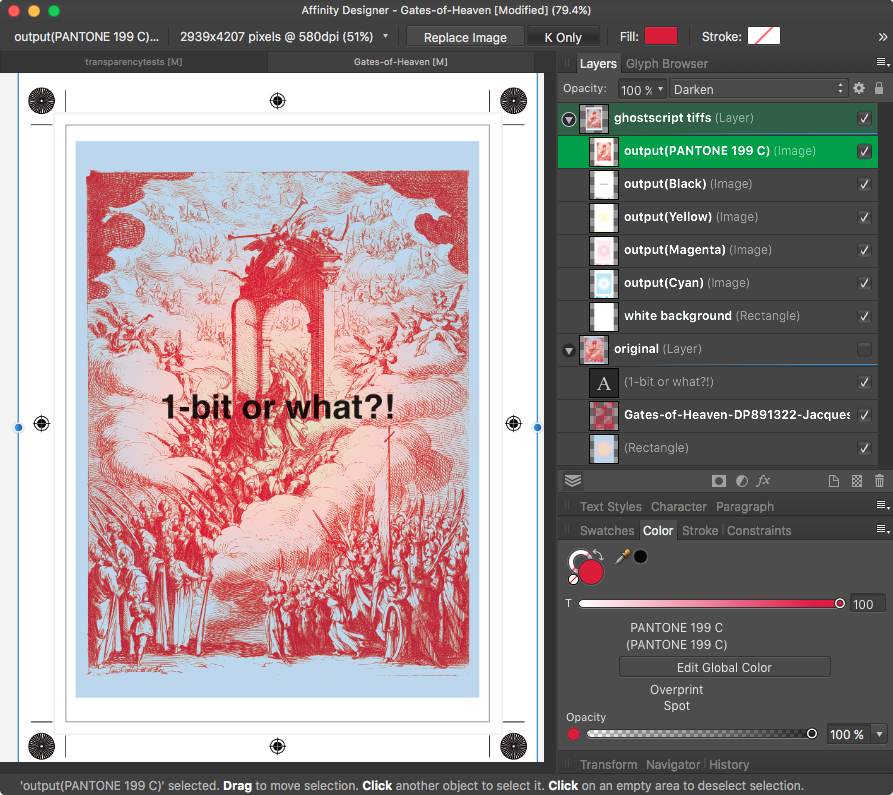893x795 pixels.
Task: Open the layer Opacity percentage dropdown
Action: [x=661, y=89]
